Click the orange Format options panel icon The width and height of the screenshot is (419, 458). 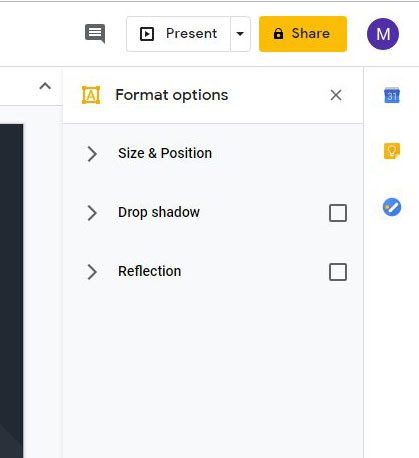[x=91, y=95]
